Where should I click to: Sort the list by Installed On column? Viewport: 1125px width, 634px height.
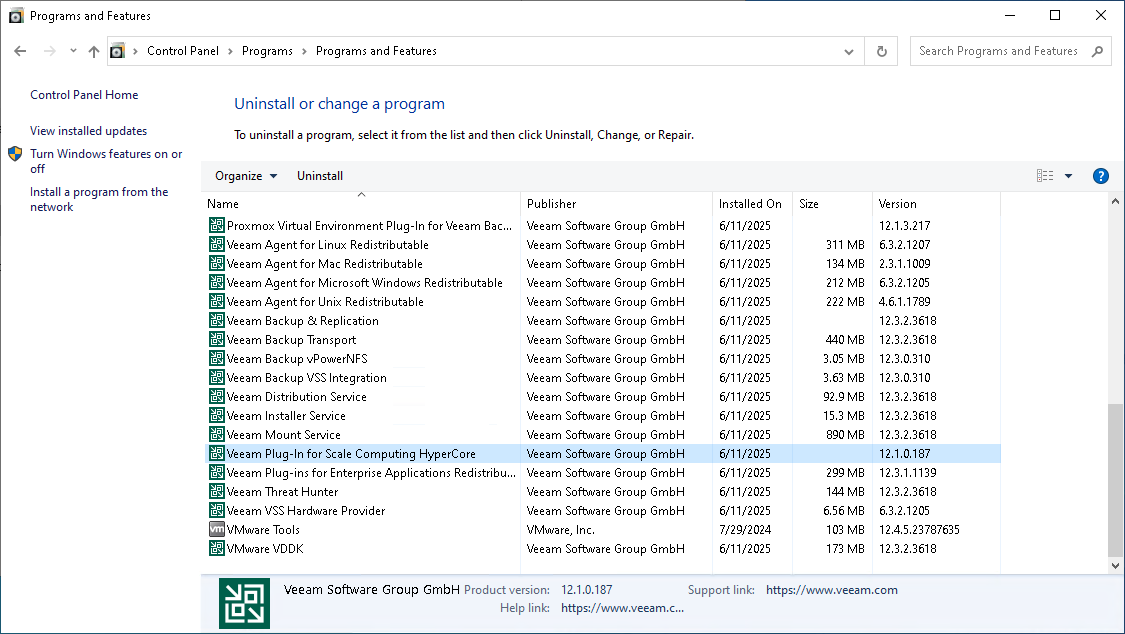click(750, 204)
